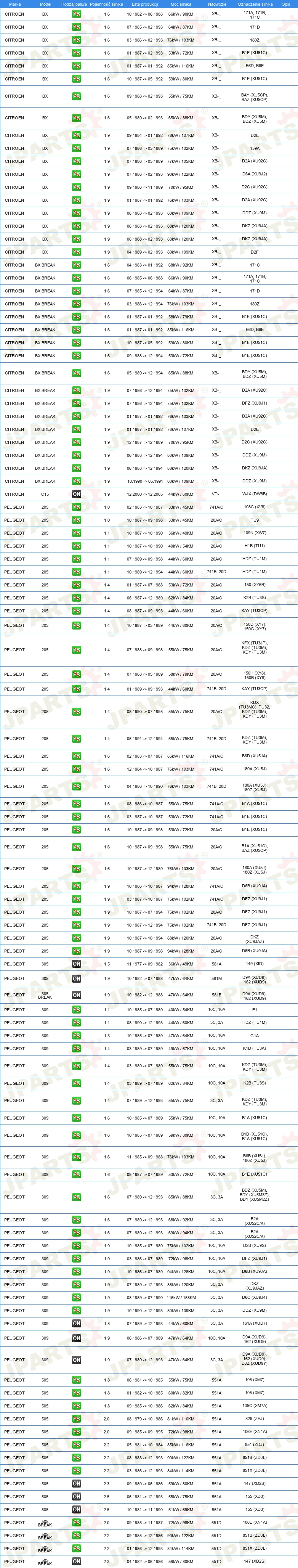Select the '69kW / 94KM' power cell

[x=181, y=1232]
